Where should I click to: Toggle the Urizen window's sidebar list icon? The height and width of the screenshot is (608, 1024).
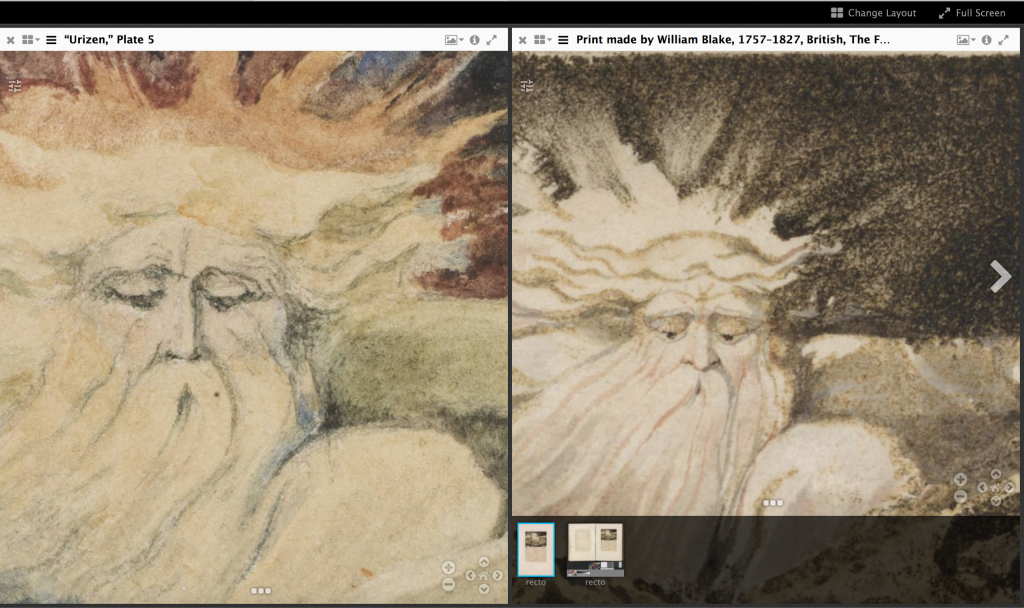(x=52, y=40)
